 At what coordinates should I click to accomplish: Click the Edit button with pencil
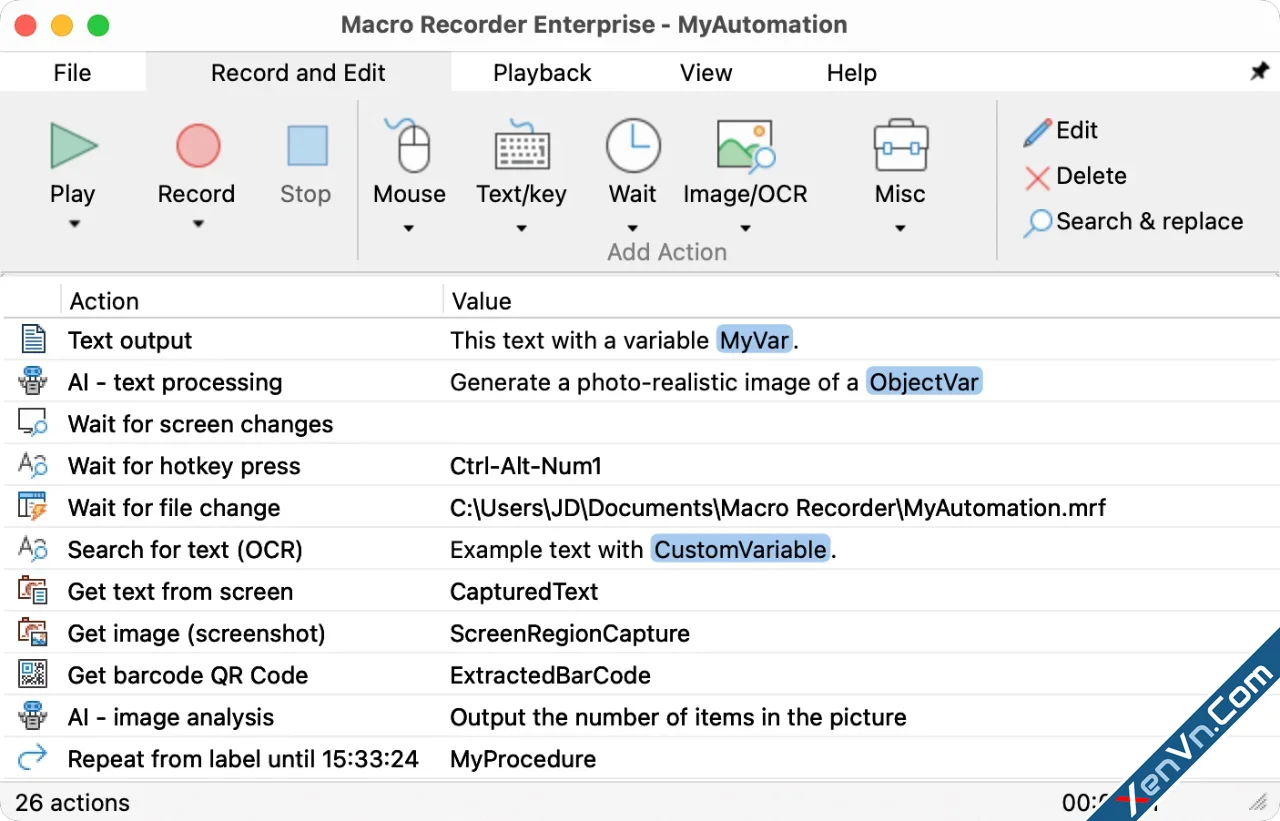(1061, 131)
